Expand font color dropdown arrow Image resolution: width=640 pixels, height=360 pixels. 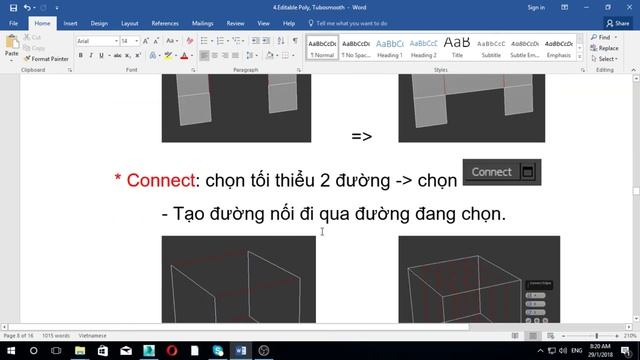click(192, 56)
